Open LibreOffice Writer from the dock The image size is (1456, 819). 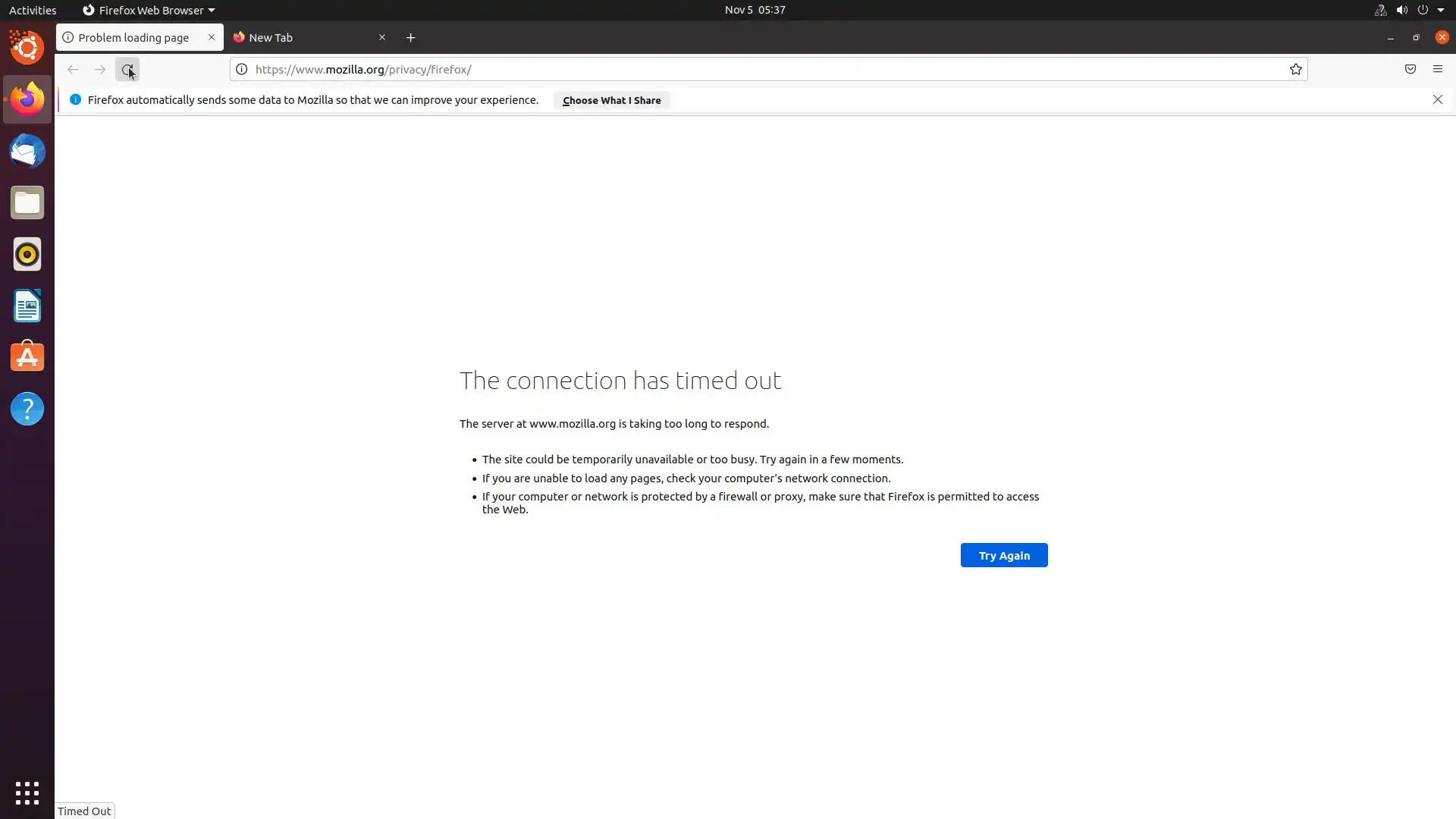[x=27, y=306]
